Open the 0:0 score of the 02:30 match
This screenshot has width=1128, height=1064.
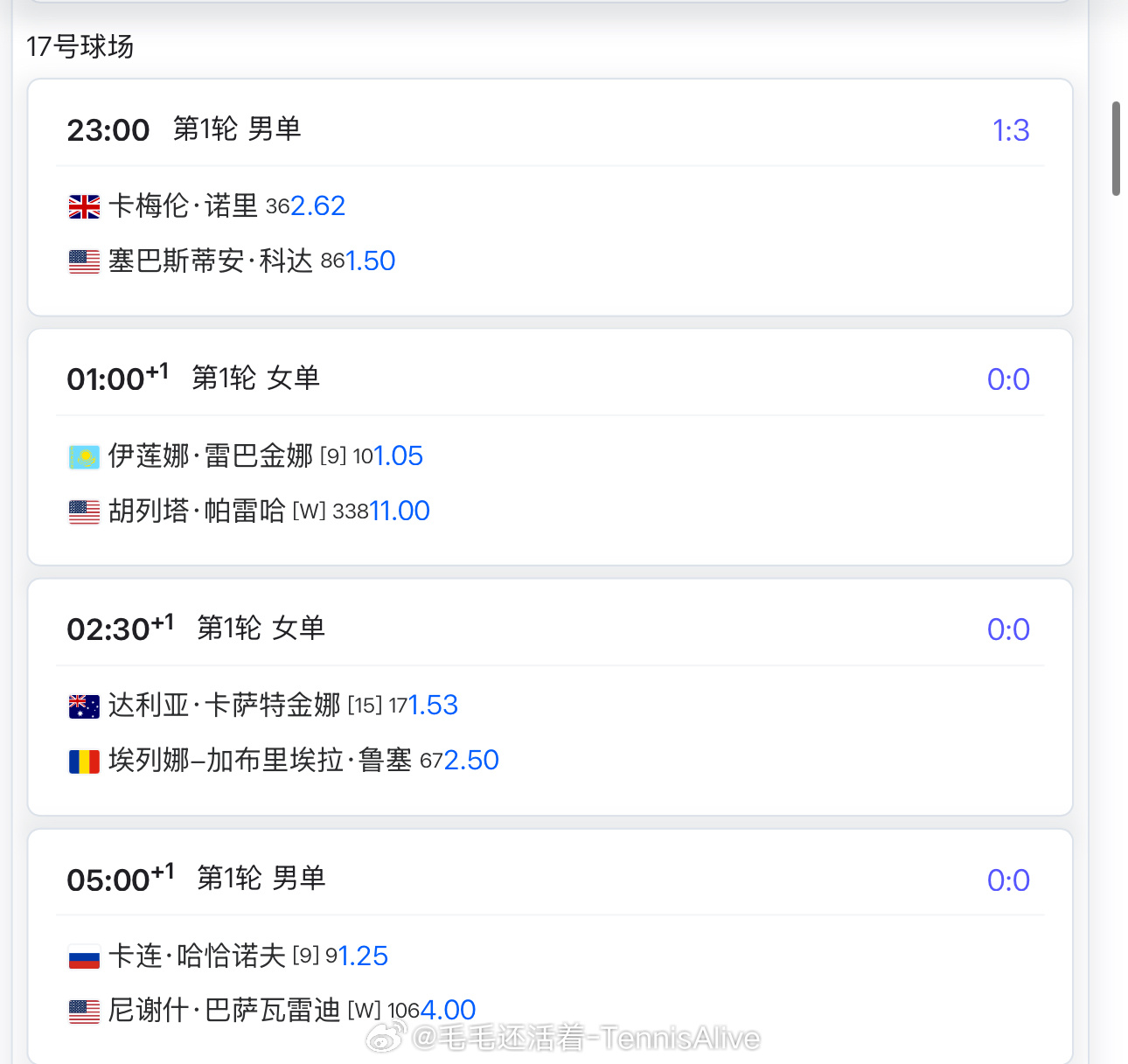(1008, 629)
